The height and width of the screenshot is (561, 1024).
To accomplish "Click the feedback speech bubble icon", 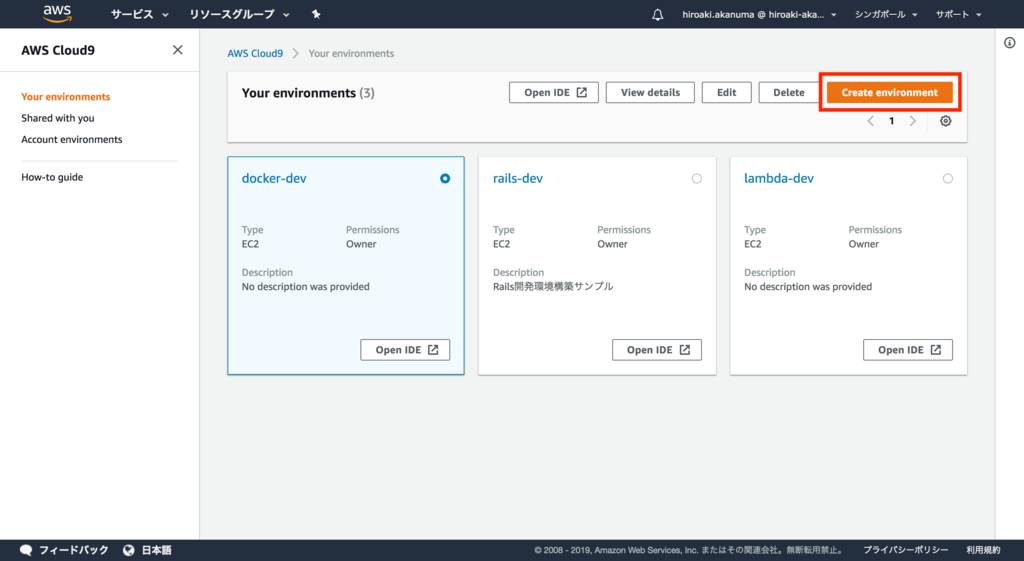I will coord(26,550).
